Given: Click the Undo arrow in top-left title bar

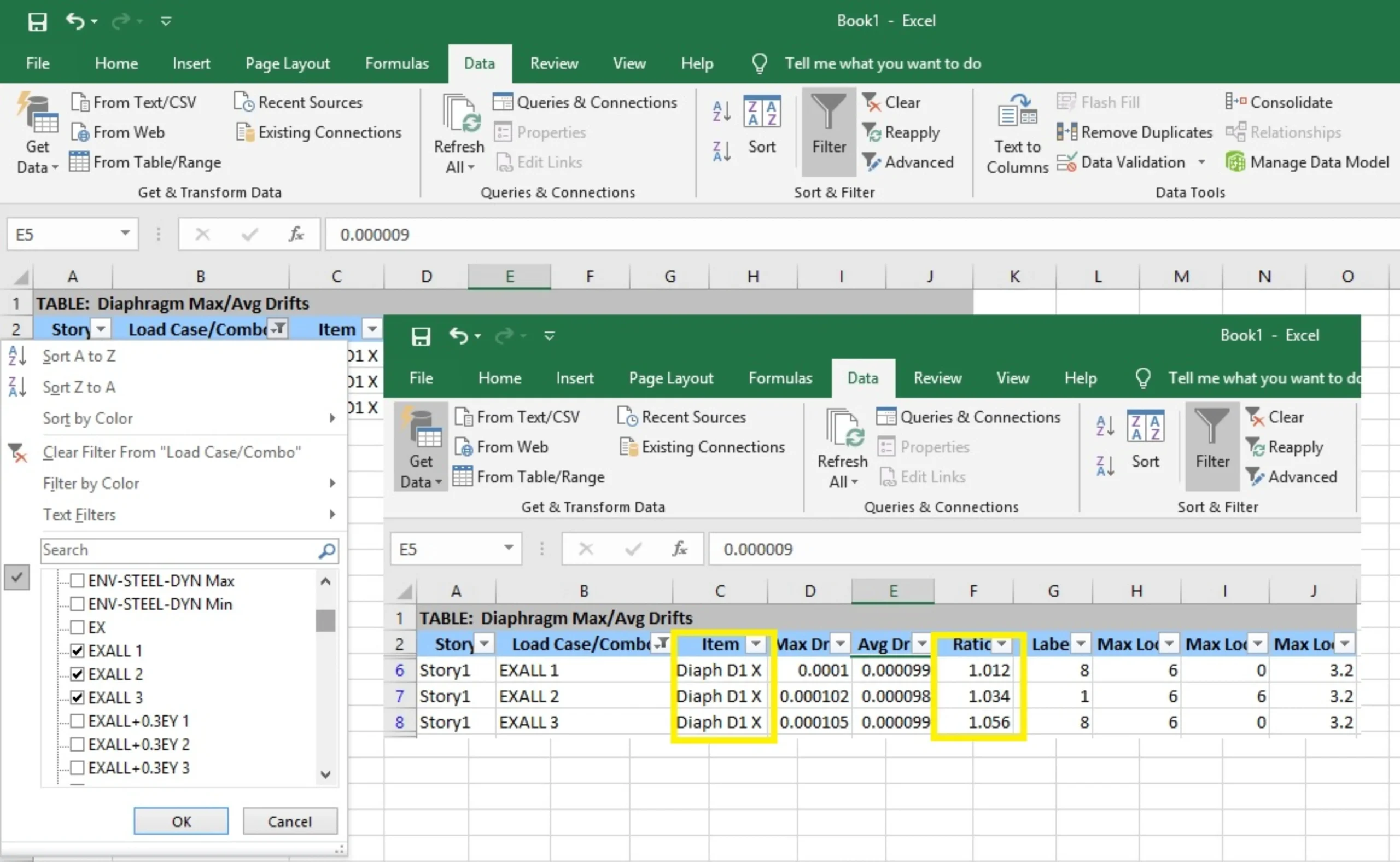Looking at the screenshot, I should click(75, 22).
